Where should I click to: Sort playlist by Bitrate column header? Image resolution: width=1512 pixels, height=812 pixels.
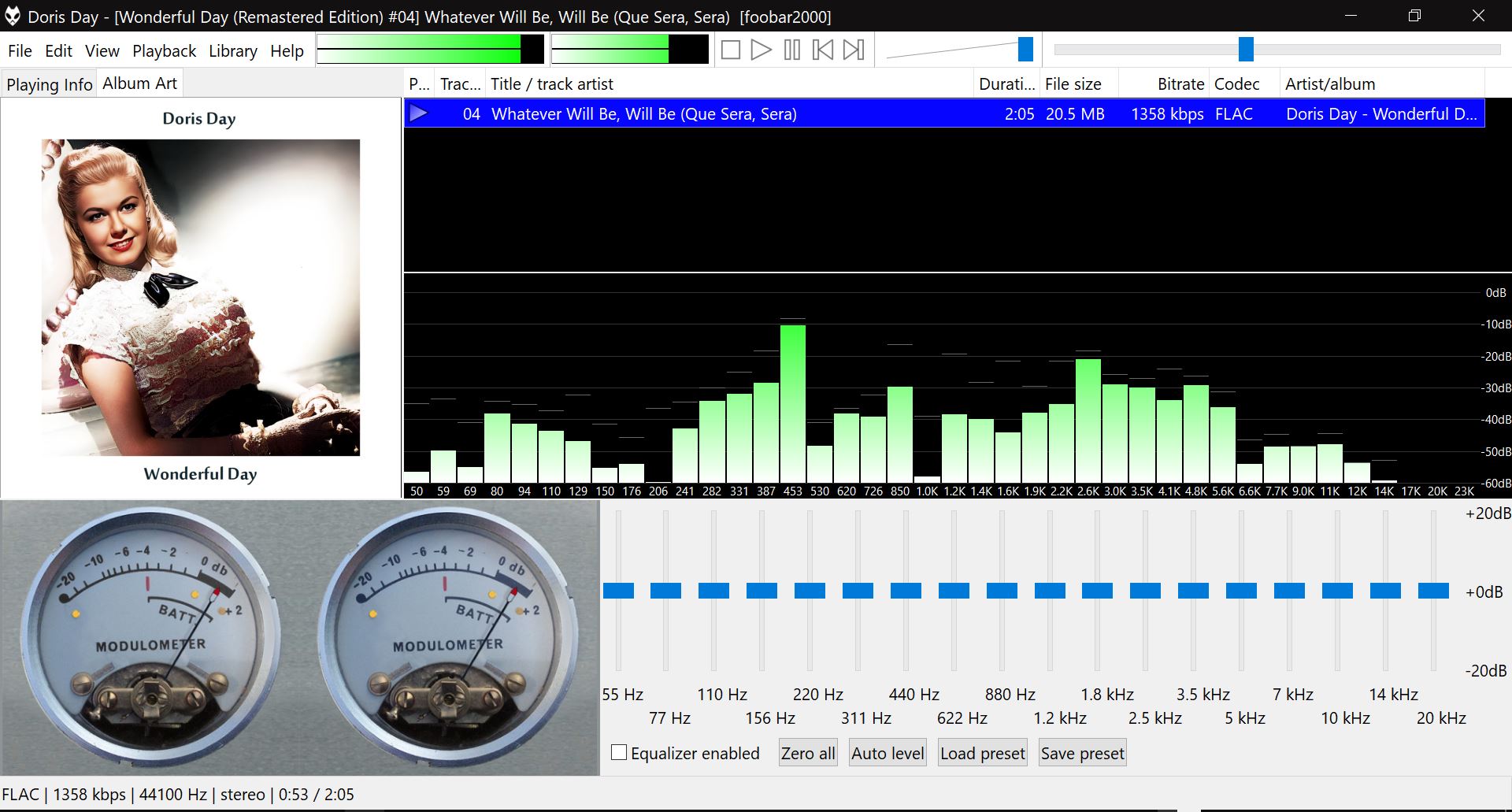(x=1164, y=83)
